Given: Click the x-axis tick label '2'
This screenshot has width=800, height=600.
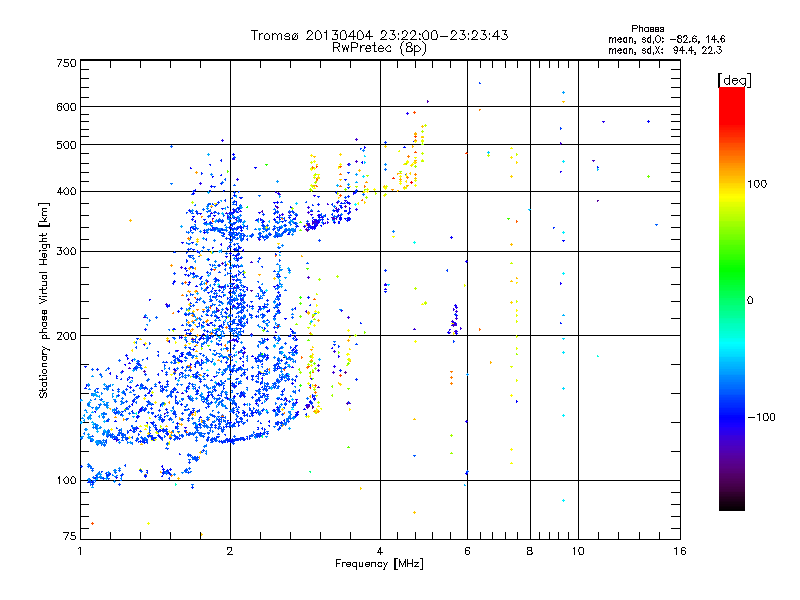Looking at the screenshot, I should pyautogui.click(x=230, y=551).
